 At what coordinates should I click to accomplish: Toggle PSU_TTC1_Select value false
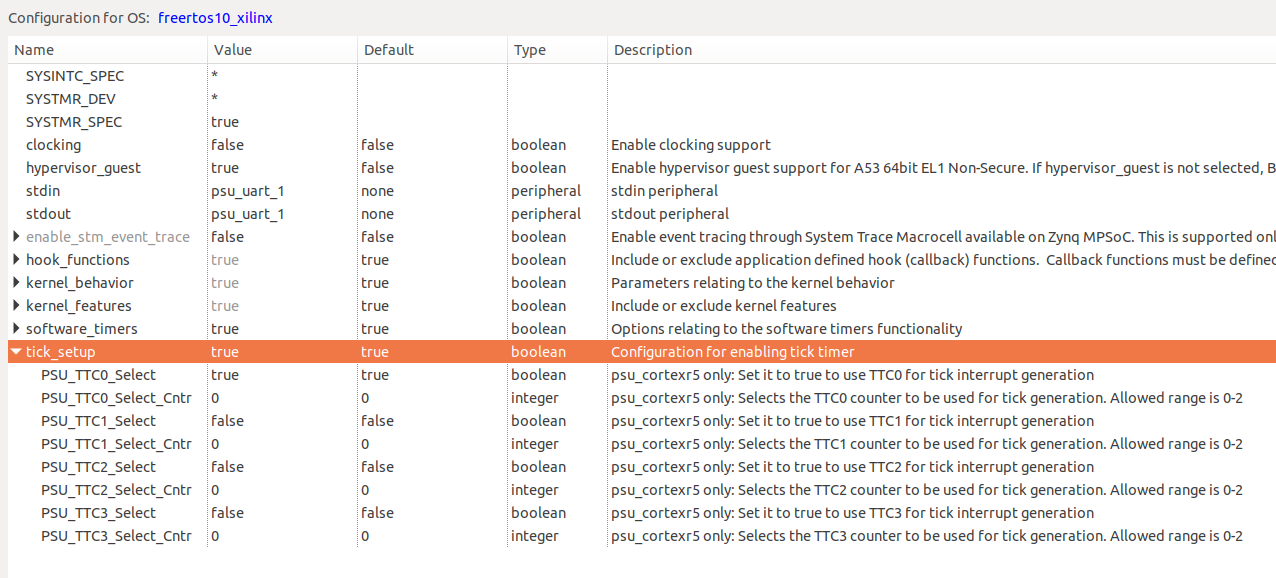point(227,421)
